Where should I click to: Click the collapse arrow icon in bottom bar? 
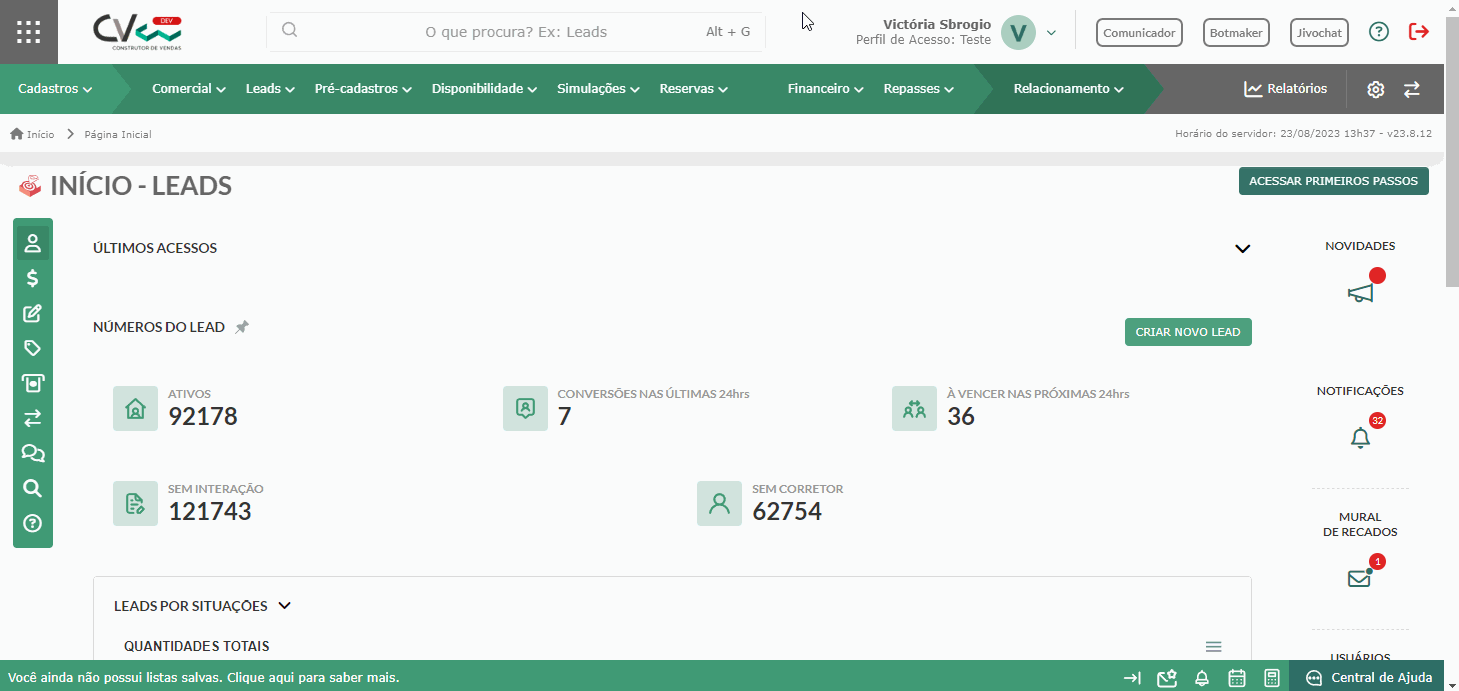(x=1132, y=678)
